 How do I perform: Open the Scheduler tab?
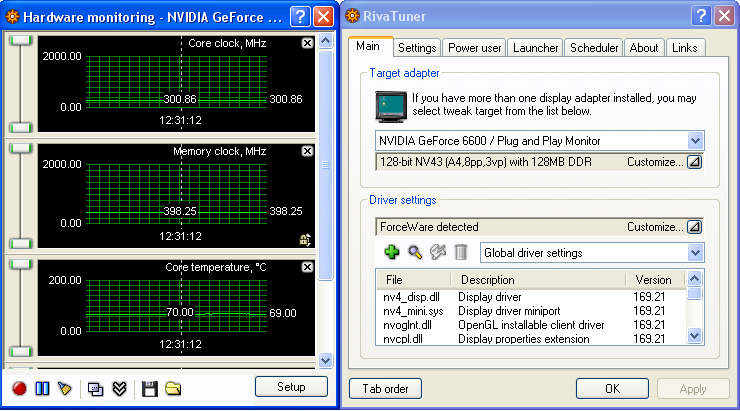pyautogui.click(x=594, y=48)
